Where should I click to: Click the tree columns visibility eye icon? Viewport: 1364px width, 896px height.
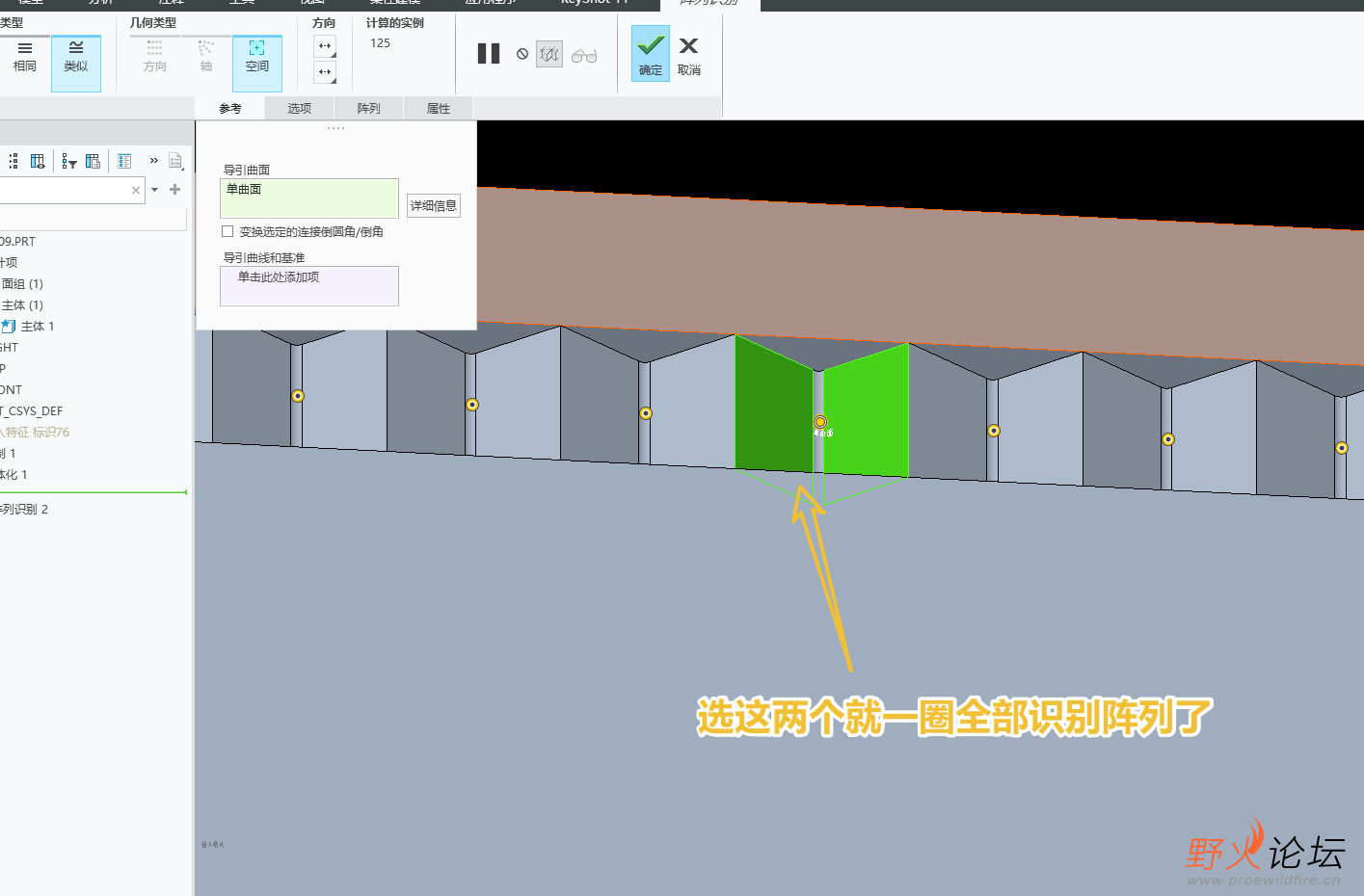(38, 161)
